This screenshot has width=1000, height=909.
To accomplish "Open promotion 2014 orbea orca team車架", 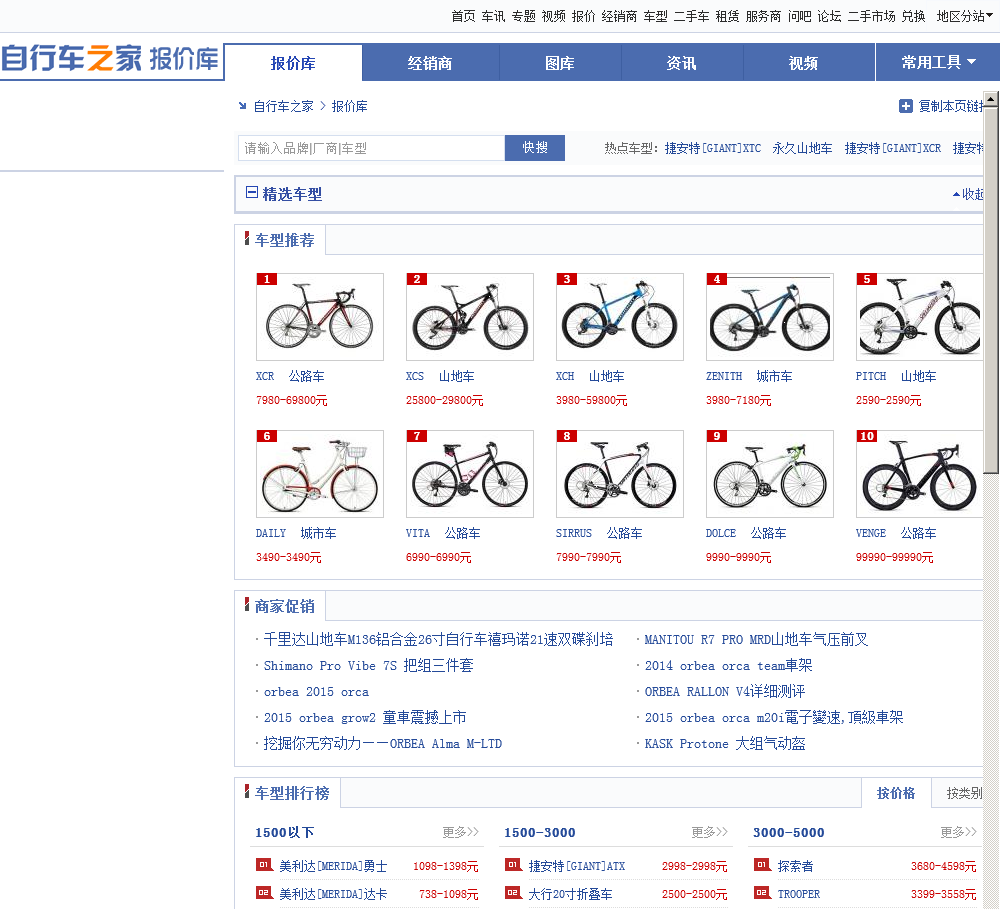I will coord(728,665).
